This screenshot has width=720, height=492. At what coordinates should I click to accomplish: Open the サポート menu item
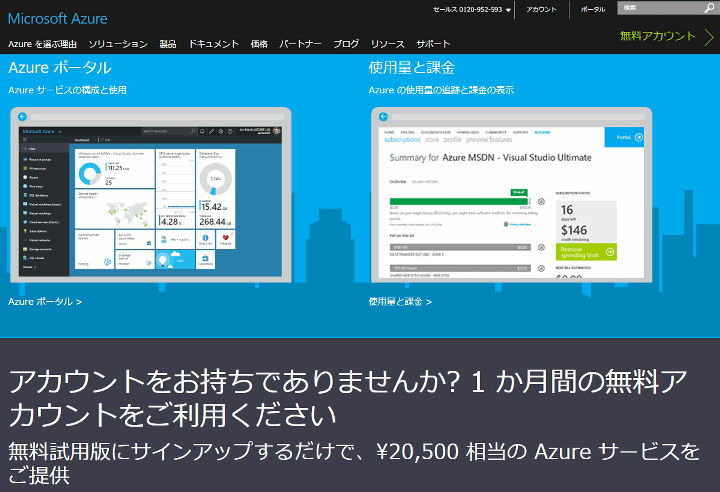(x=433, y=44)
